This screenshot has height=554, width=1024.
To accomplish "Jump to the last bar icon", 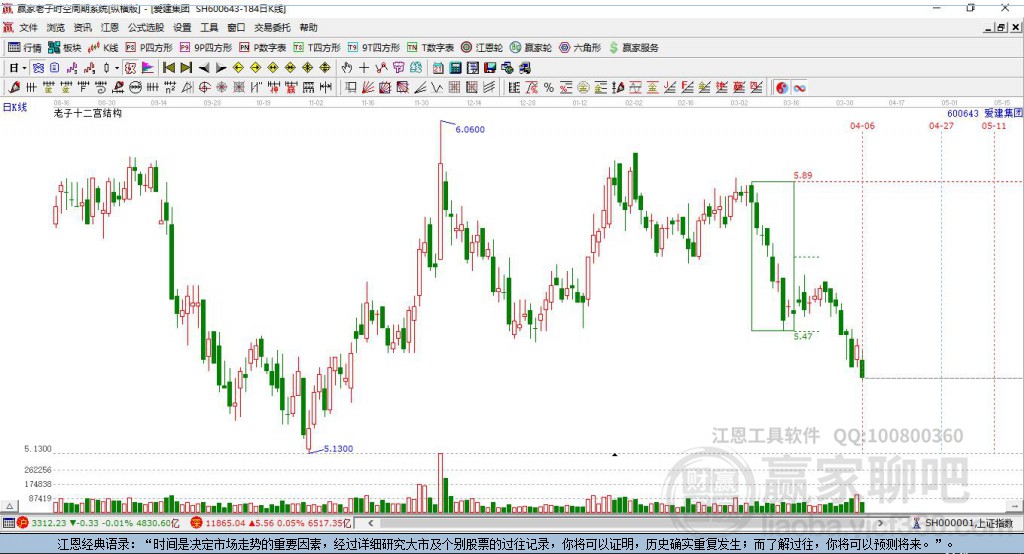I will (186, 68).
